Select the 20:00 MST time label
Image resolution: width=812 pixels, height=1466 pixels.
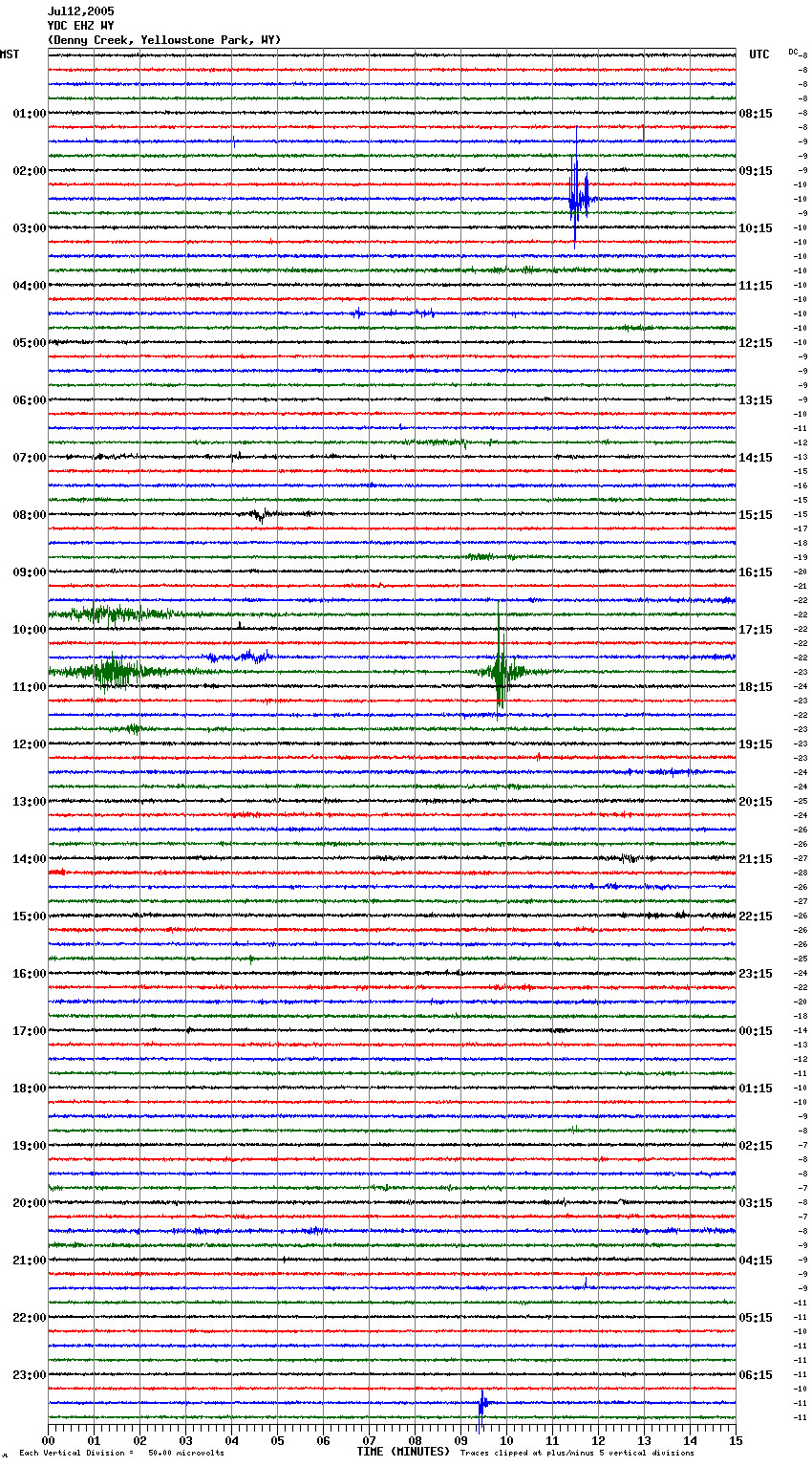tap(29, 1203)
